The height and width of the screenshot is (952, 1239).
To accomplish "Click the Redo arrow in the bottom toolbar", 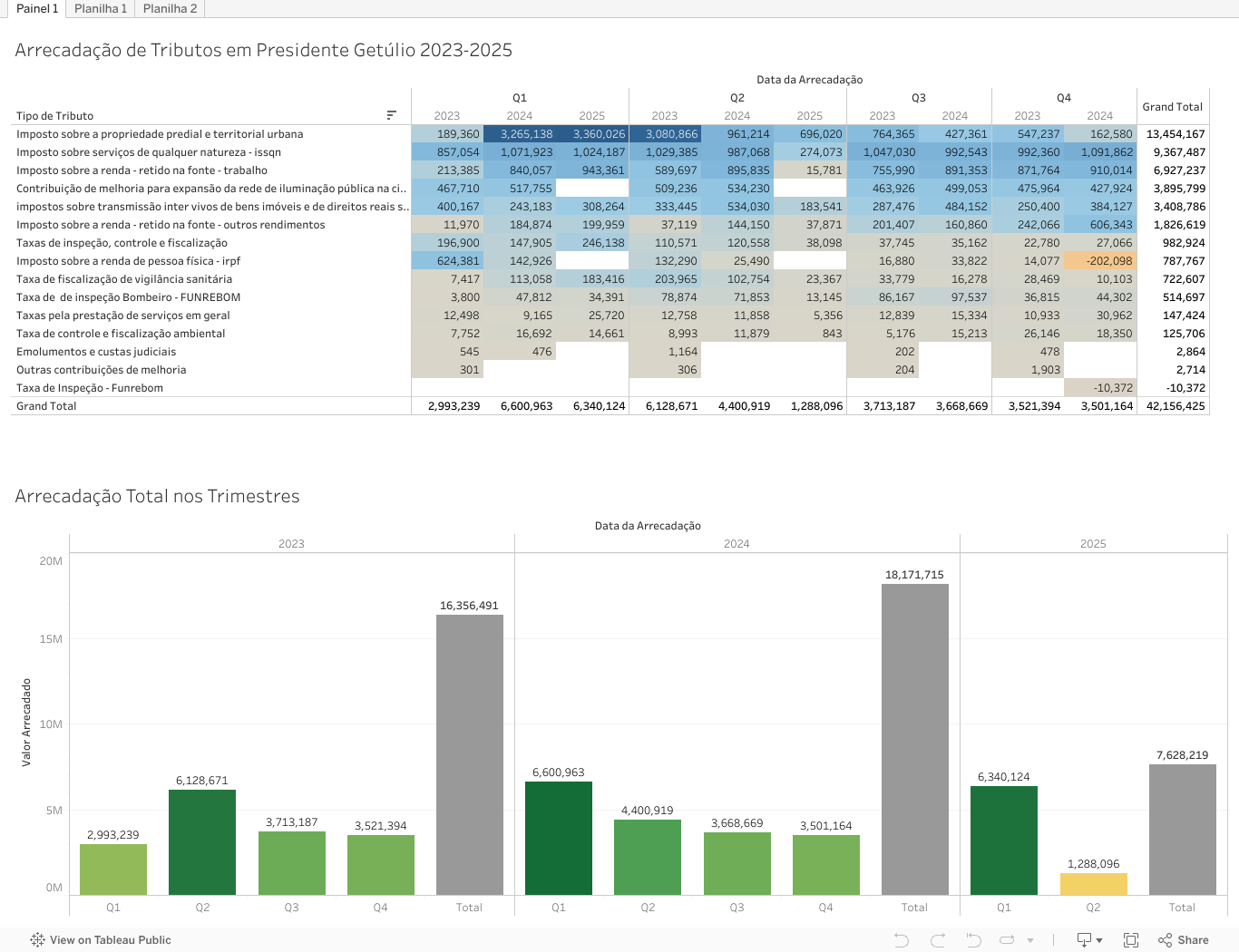I will (938, 940).
